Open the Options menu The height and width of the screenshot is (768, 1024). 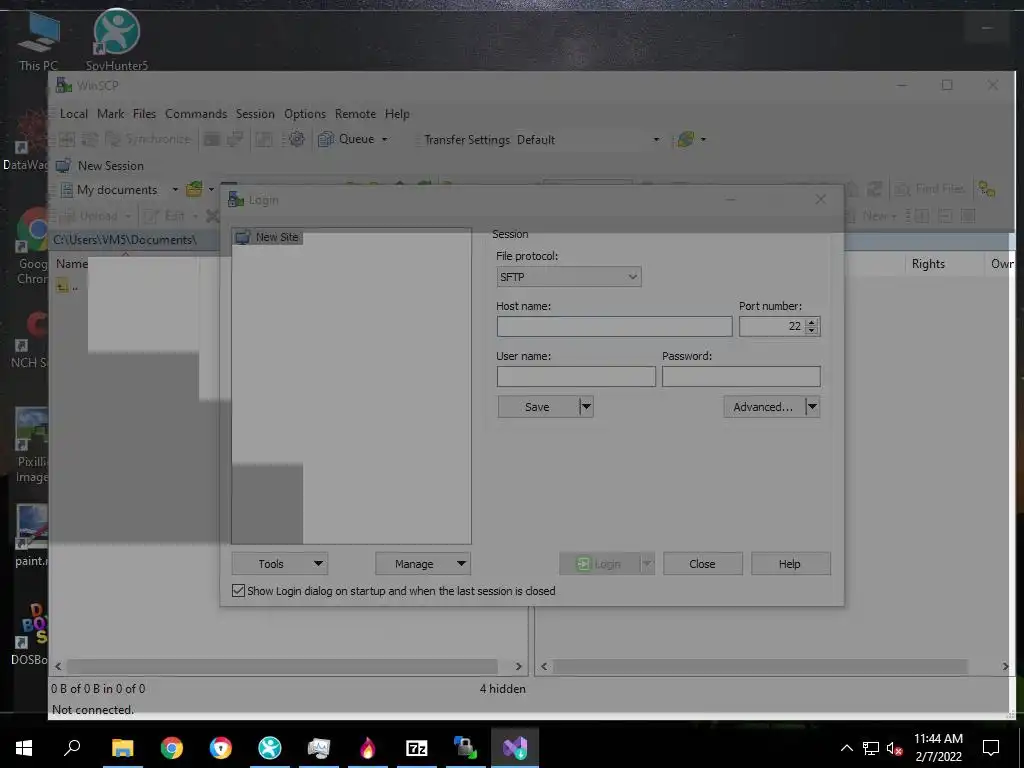tap(304, 114)
